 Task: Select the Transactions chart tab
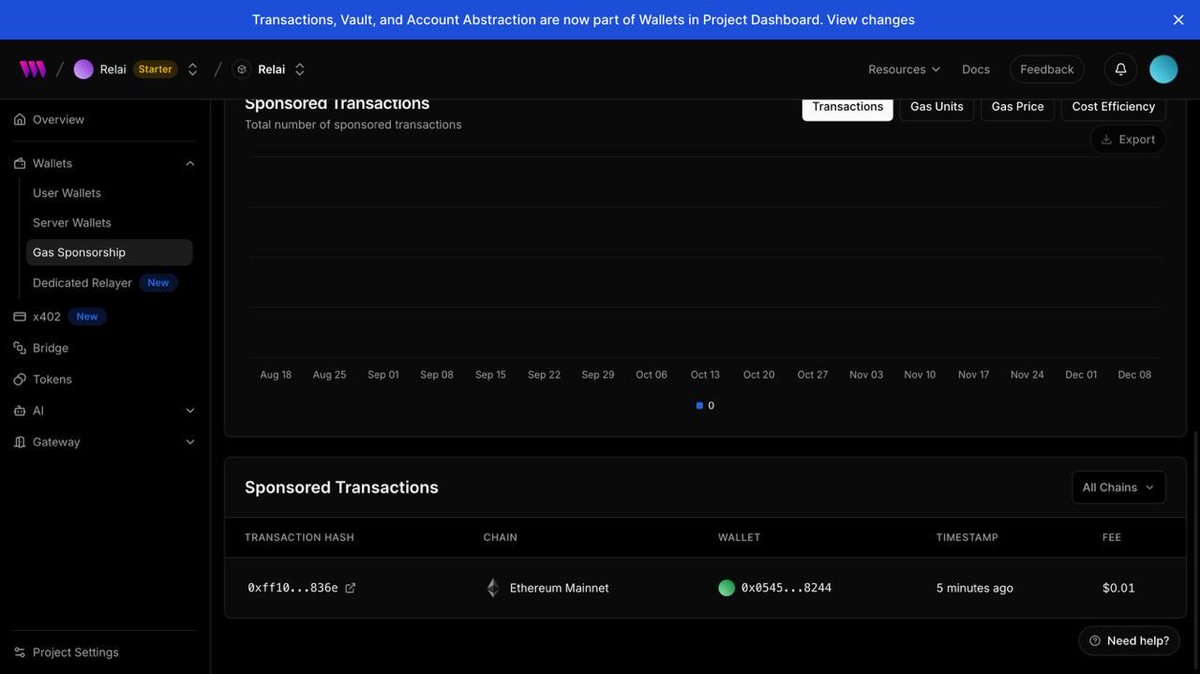(x=848, y=106)
